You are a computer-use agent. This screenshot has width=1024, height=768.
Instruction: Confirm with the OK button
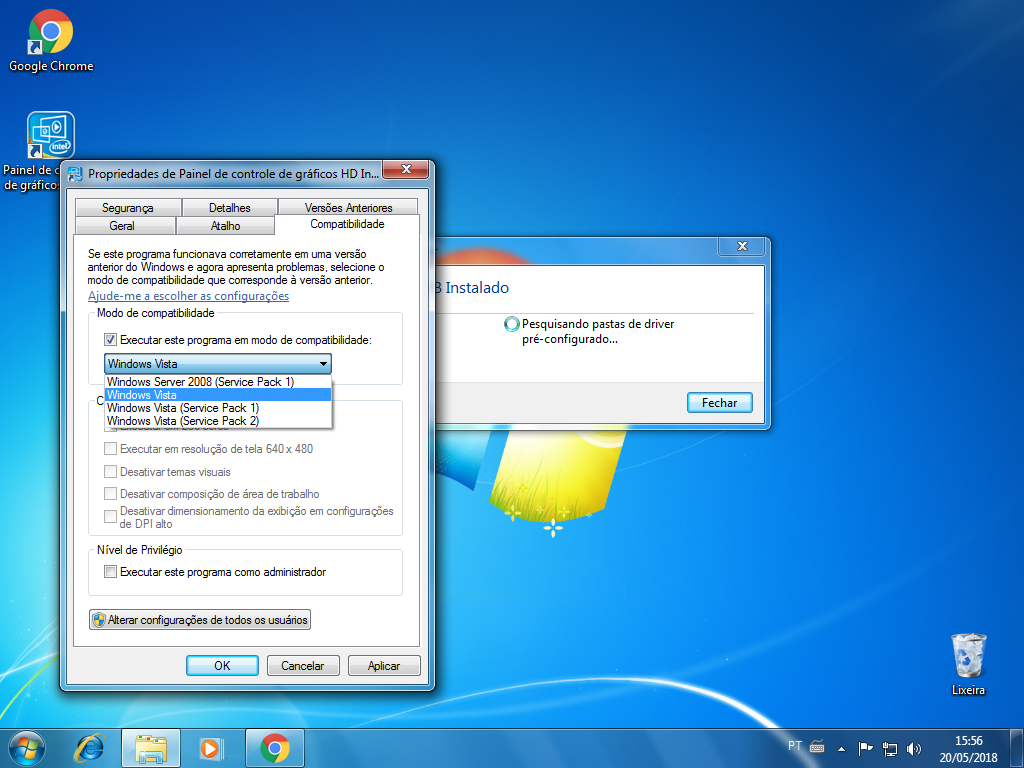222,665
